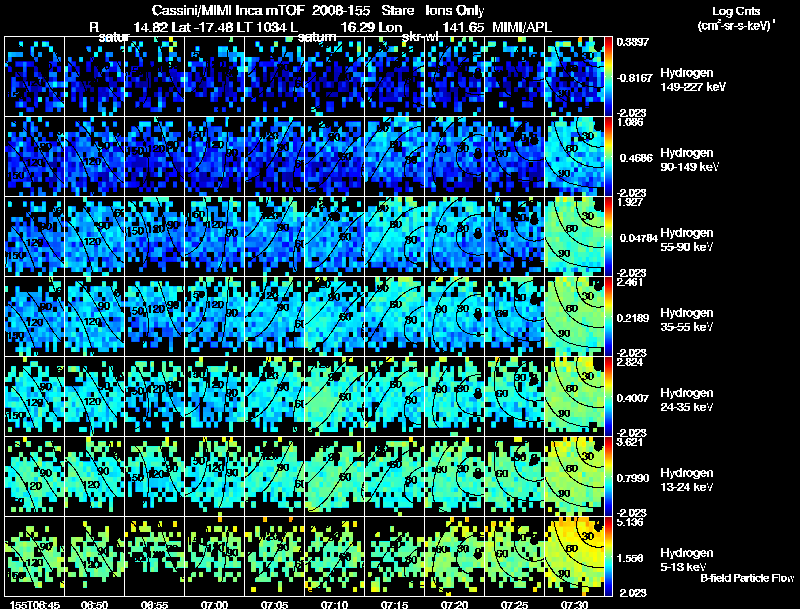Click the 'Hydrogen 13-24 keV' row label
Viewport: 800px width, 609px height.
687,480
